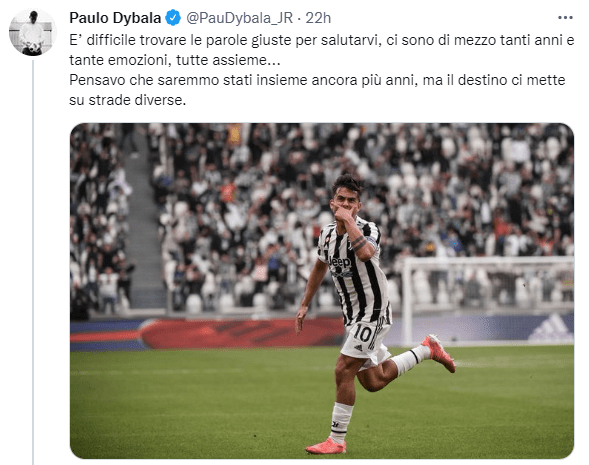
Task: Open the tweet's three-dot more options menu
Action: click(x=565, y=18)
